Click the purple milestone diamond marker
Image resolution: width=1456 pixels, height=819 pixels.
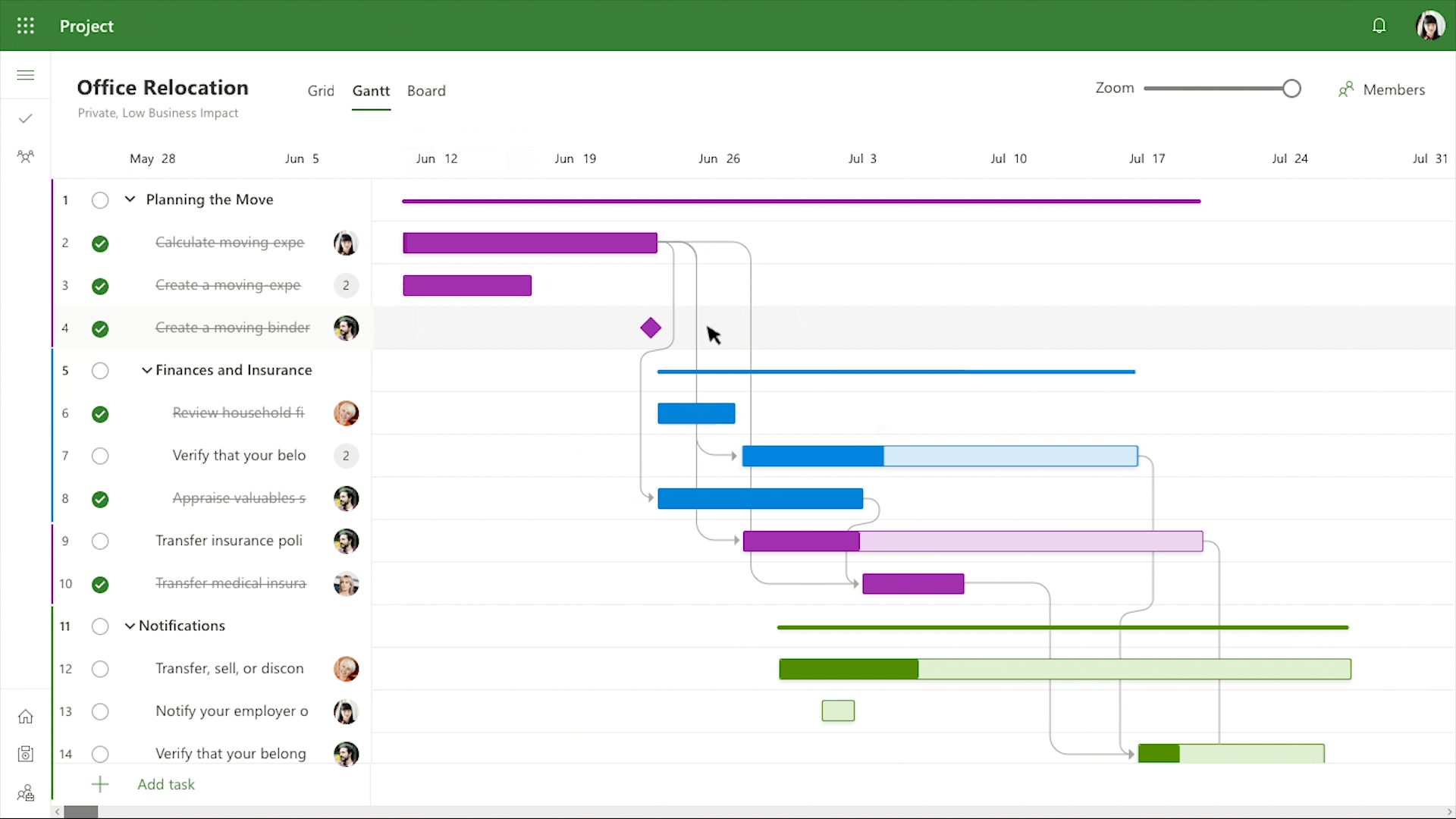(651, 328)
